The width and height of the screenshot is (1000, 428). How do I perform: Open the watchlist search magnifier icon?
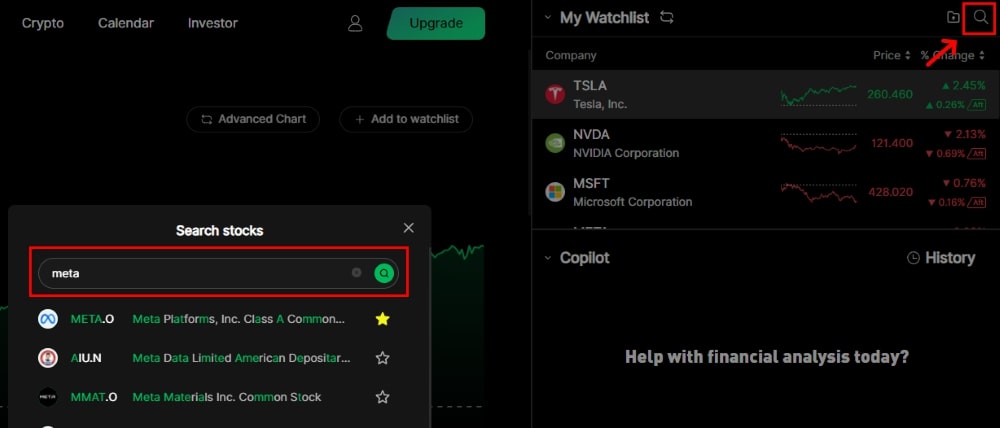coord(980,18)
